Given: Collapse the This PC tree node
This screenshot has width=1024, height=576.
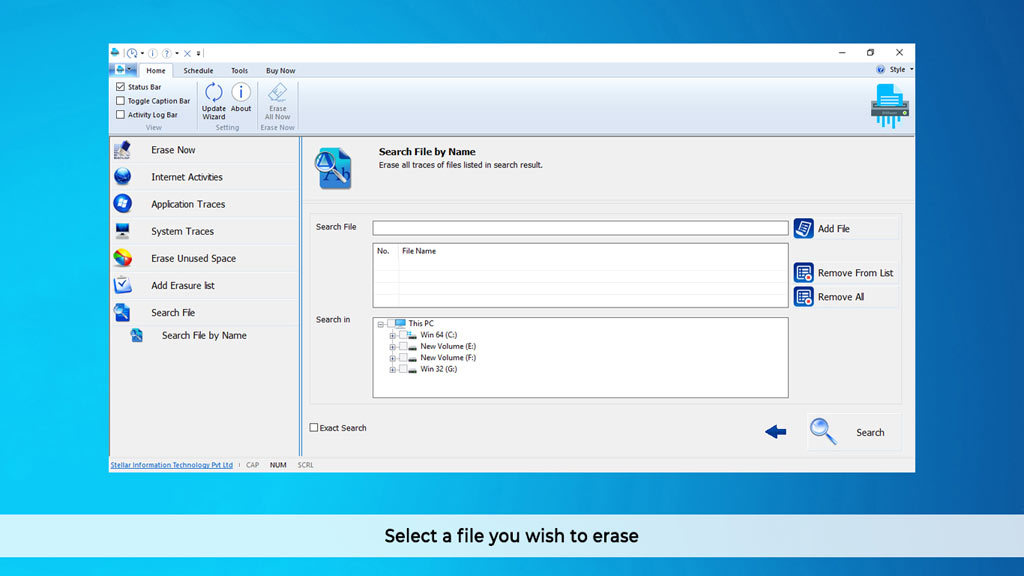Looking at the screenshot, I should 381,324.
